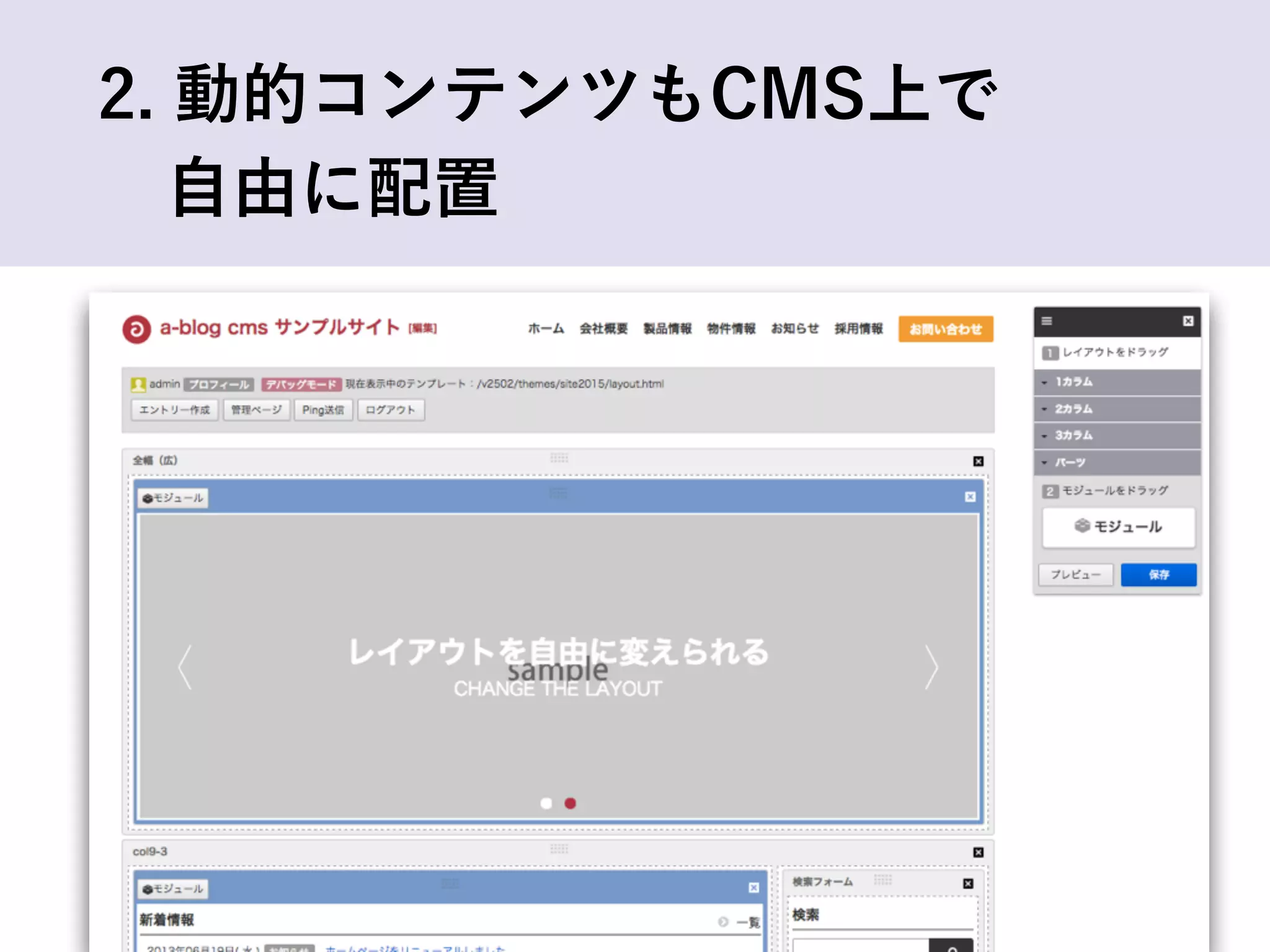Close the layout side panel
Image resolution: width=1270 pixels, height=952 pixels.
tap(1188, 321)
